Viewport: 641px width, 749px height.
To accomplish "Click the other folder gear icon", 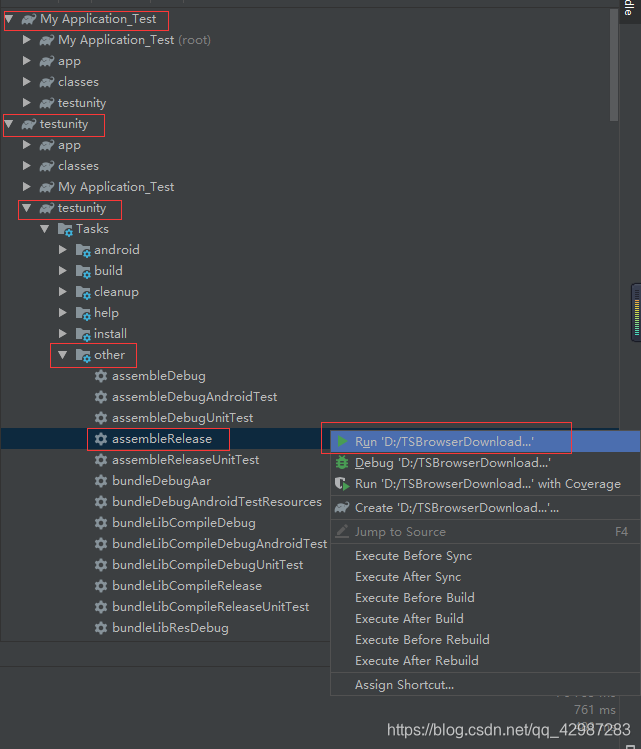I will click(83, 356).
